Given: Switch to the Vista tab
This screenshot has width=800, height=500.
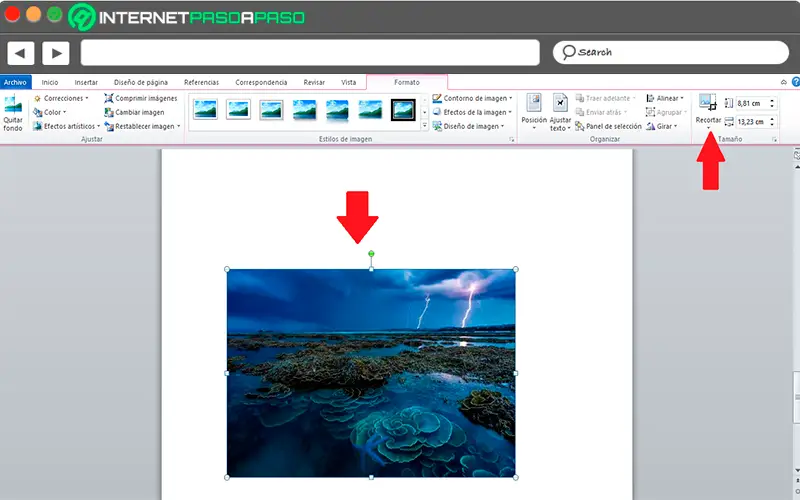Looking at the screenshot, I should [348, 82].
